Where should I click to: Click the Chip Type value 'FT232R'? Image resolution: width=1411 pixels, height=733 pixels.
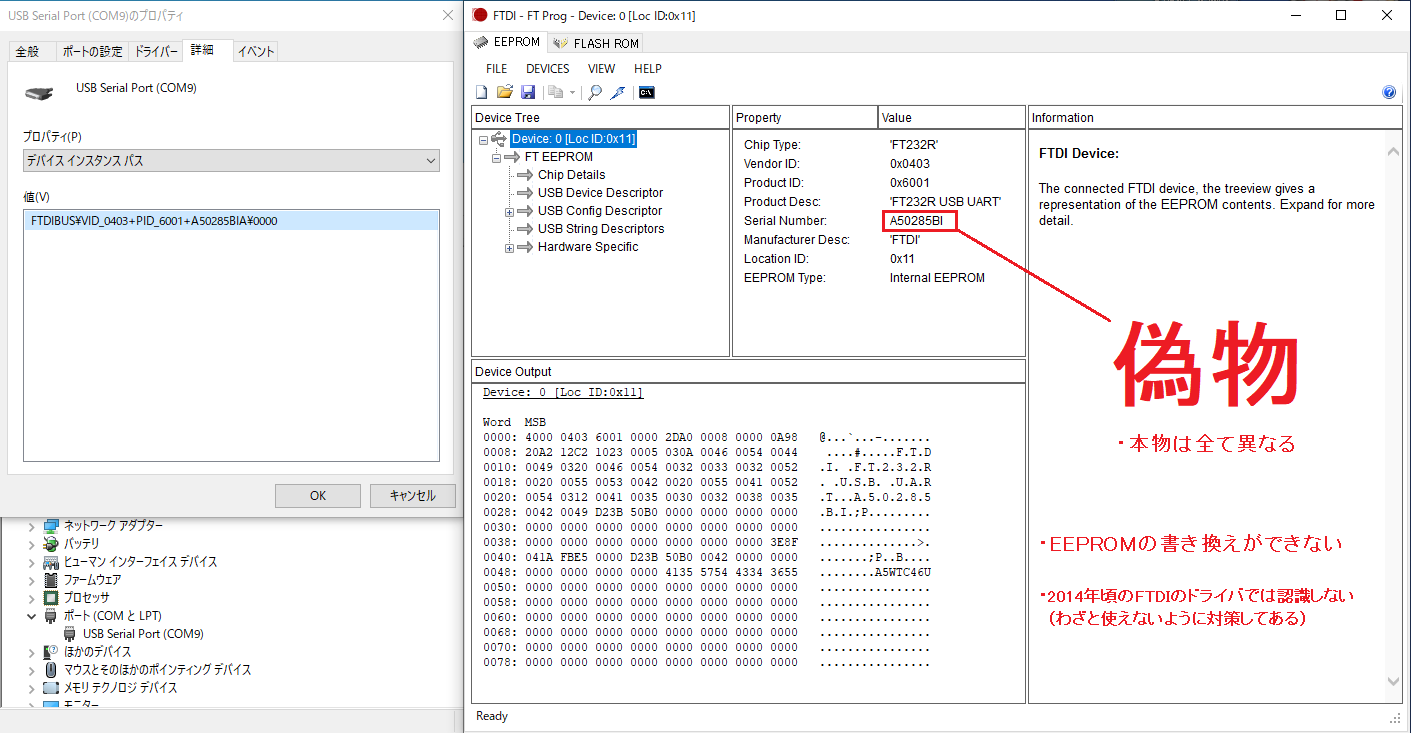point(914,145)
